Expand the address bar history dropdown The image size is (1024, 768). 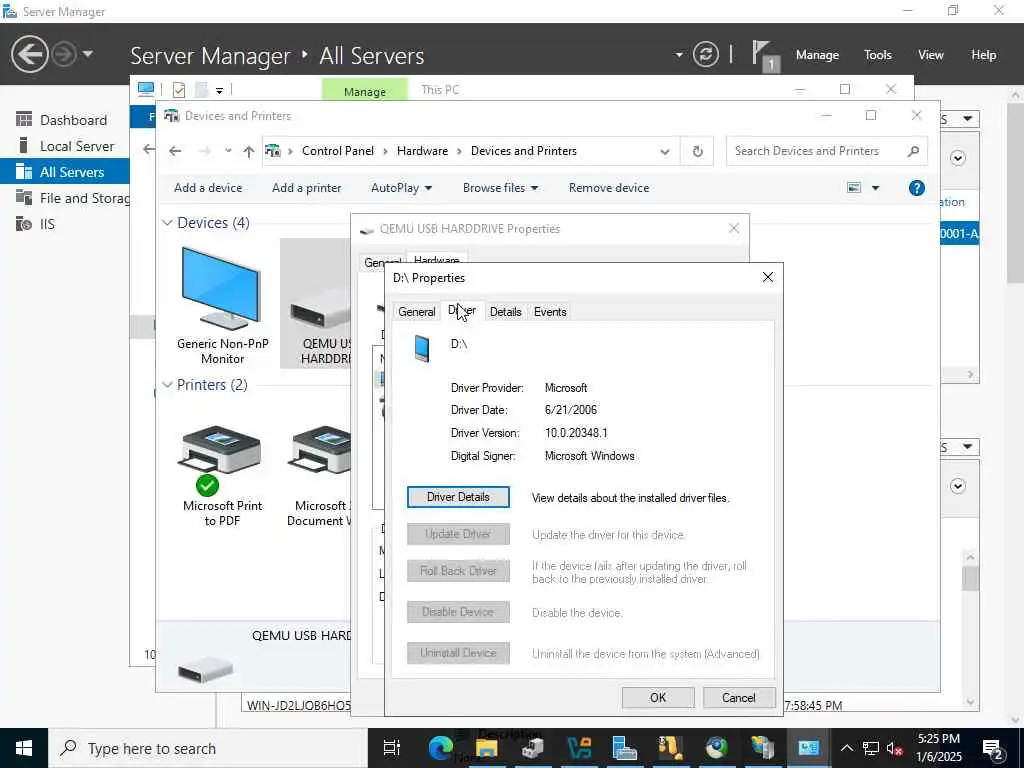coord(665,152)
